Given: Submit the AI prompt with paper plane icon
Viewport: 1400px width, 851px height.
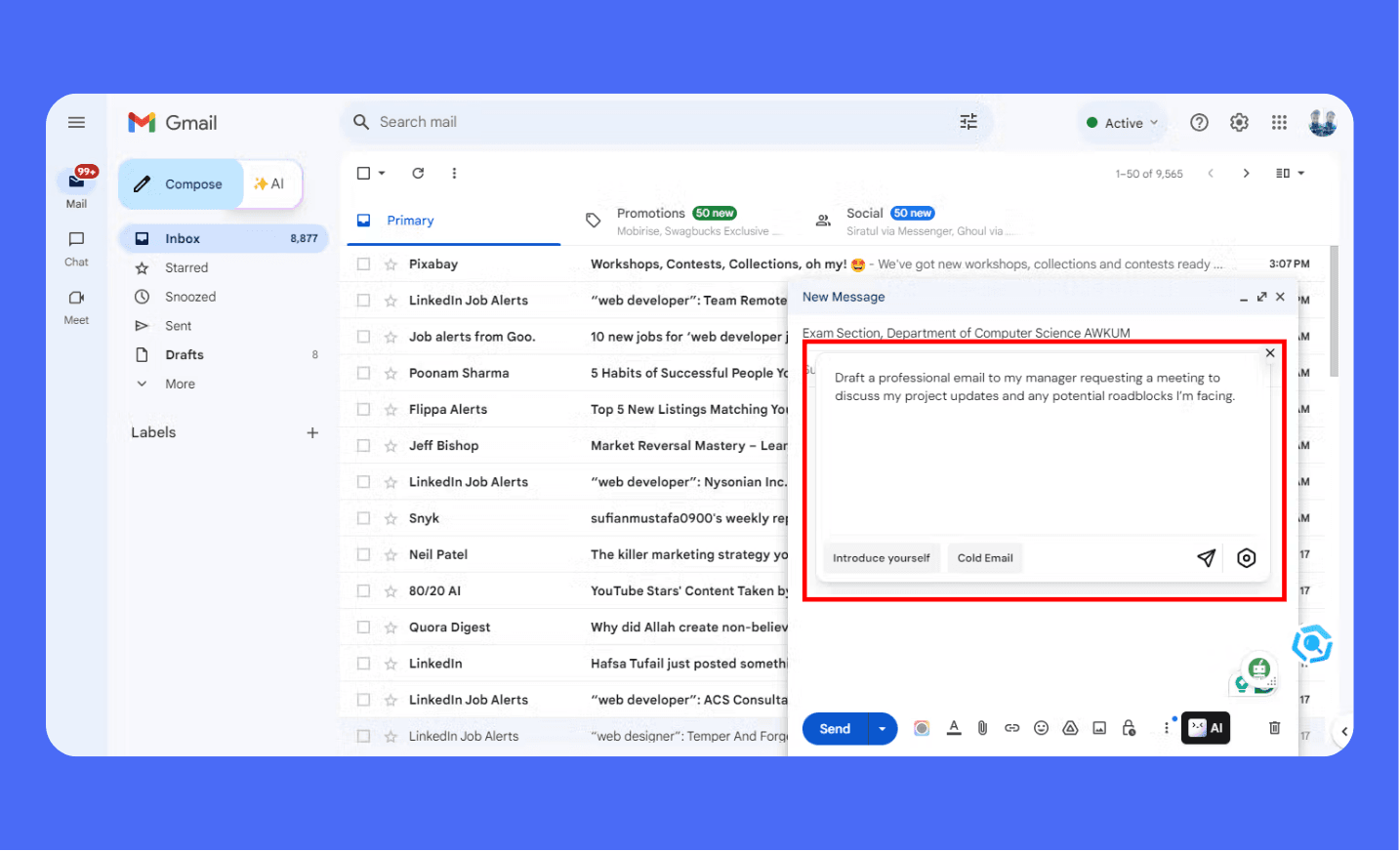Looking at the screenshot, I should tap(1207, 558).
